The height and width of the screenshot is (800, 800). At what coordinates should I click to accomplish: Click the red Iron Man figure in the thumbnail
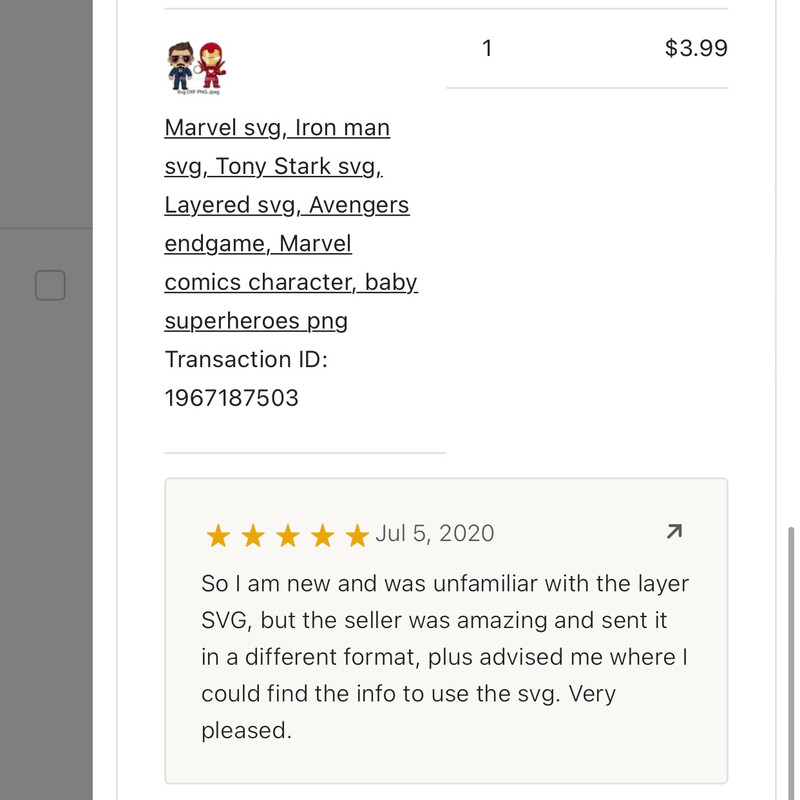(210, 66)
